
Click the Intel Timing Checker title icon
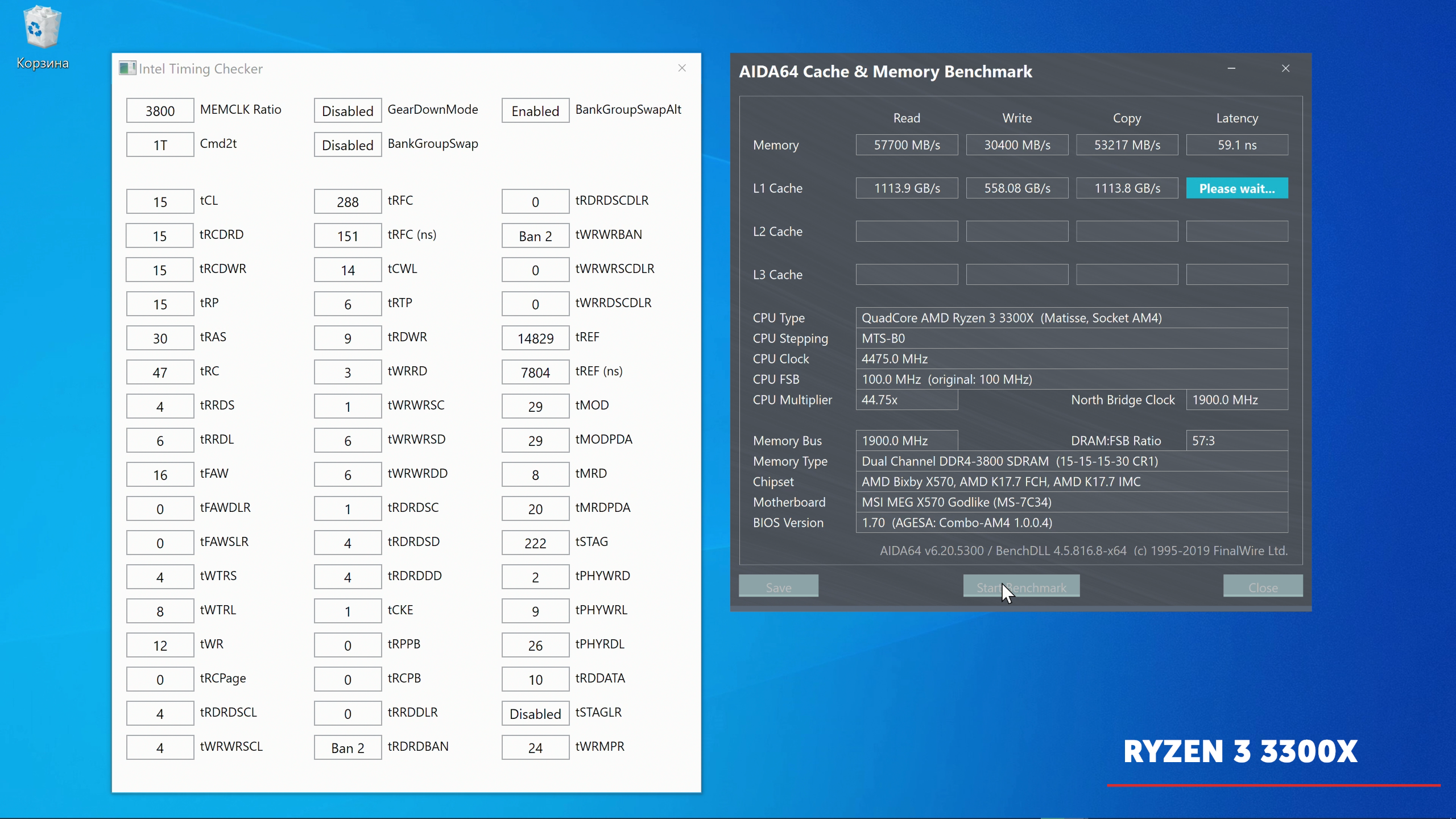[126, 68]
